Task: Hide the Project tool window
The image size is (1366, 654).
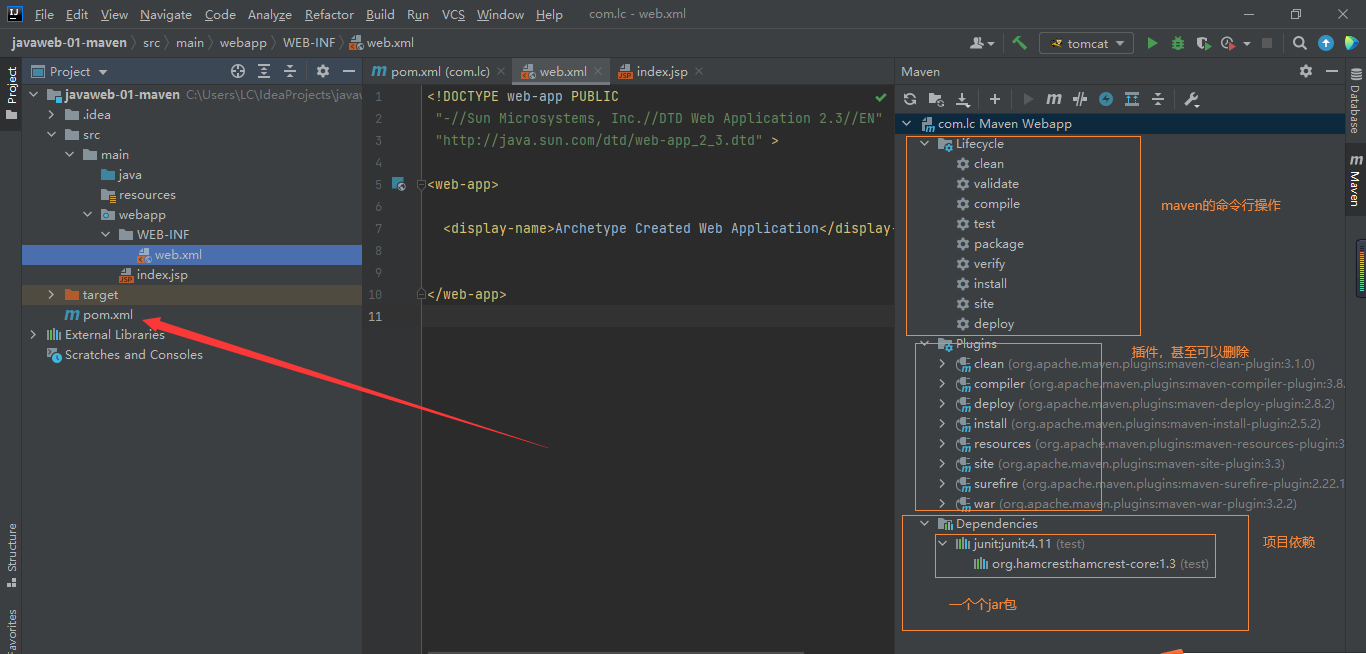Action: coord(349,71)
